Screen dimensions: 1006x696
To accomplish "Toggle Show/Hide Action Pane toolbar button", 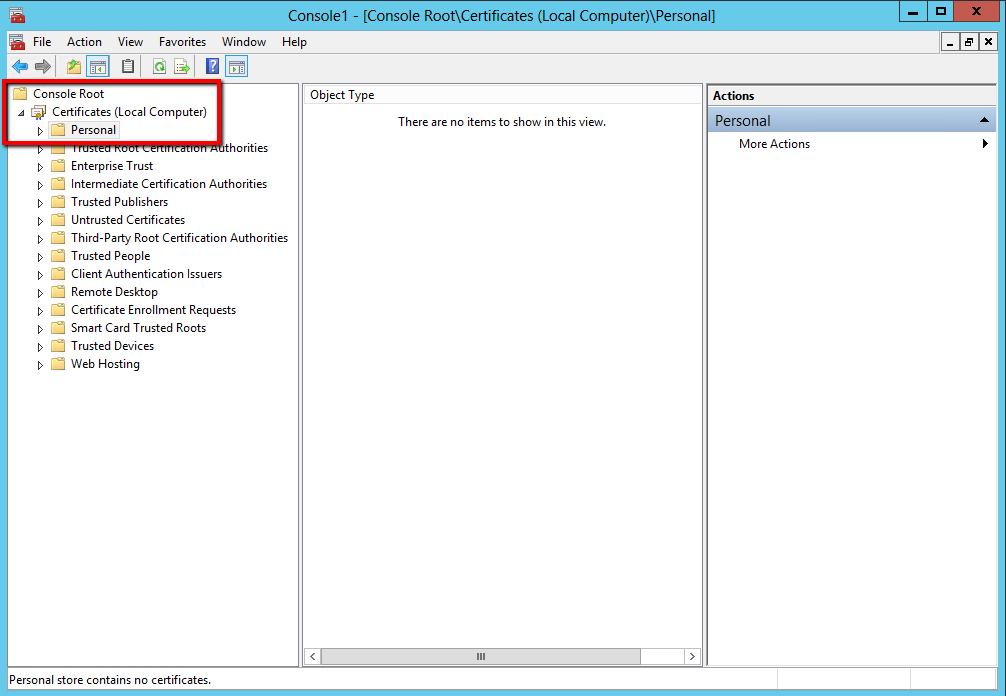I will (x=237, y=67).
